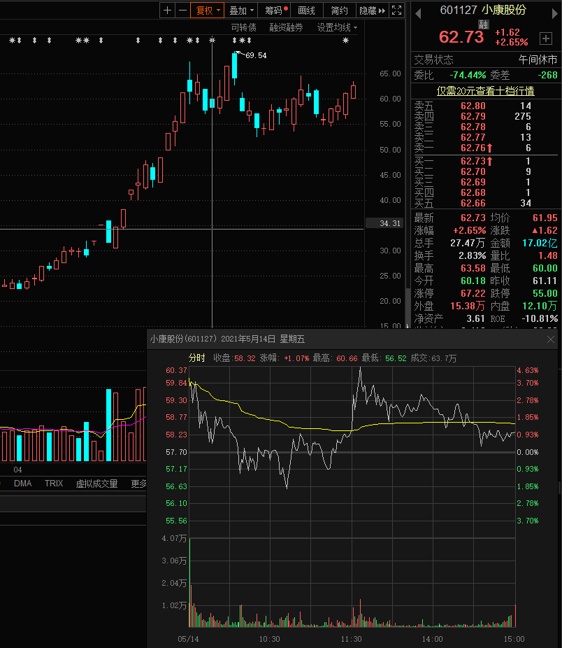Viewport: 562px width, 648px height.
Task: Go to next stock with right arrow
Action: (x=555, y=13)
